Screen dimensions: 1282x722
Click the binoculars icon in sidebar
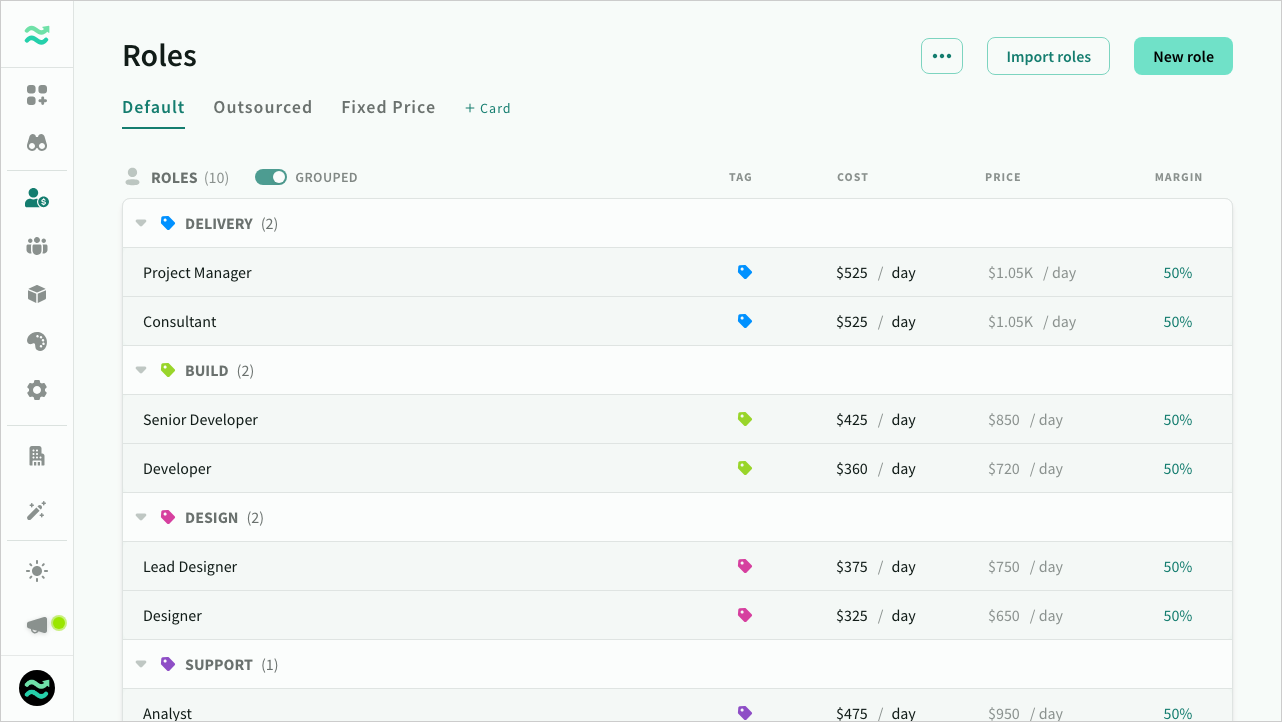coord(37,143)
